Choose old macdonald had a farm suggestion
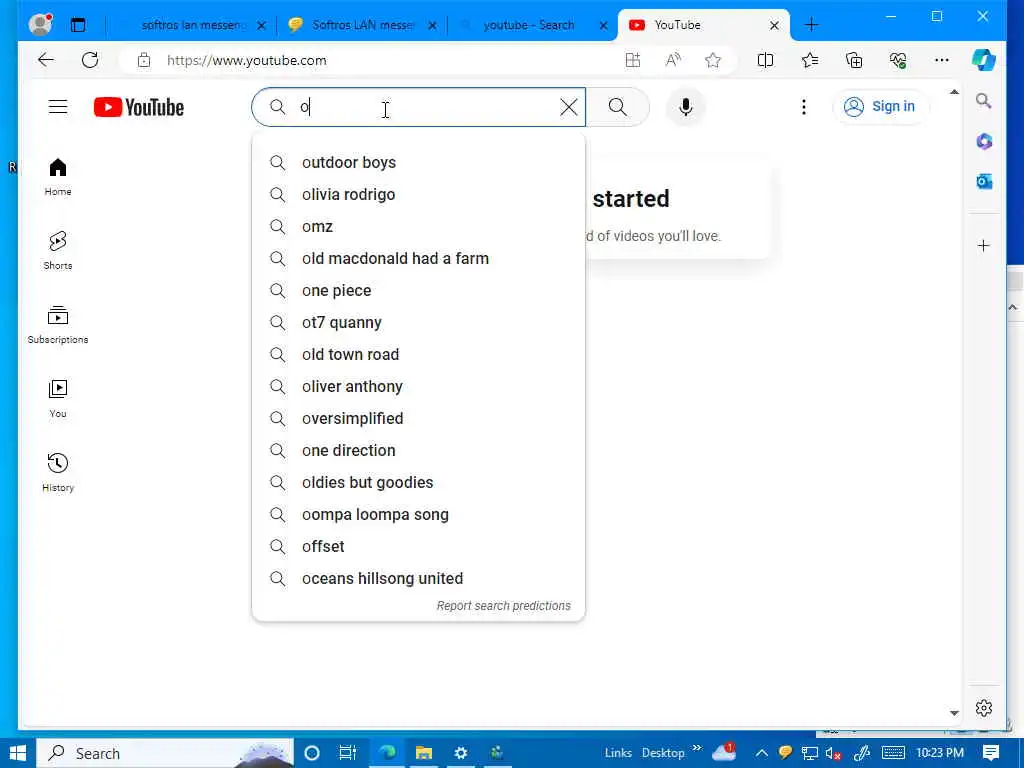This screenshot has width=1024, height=768. click(418, 259)
